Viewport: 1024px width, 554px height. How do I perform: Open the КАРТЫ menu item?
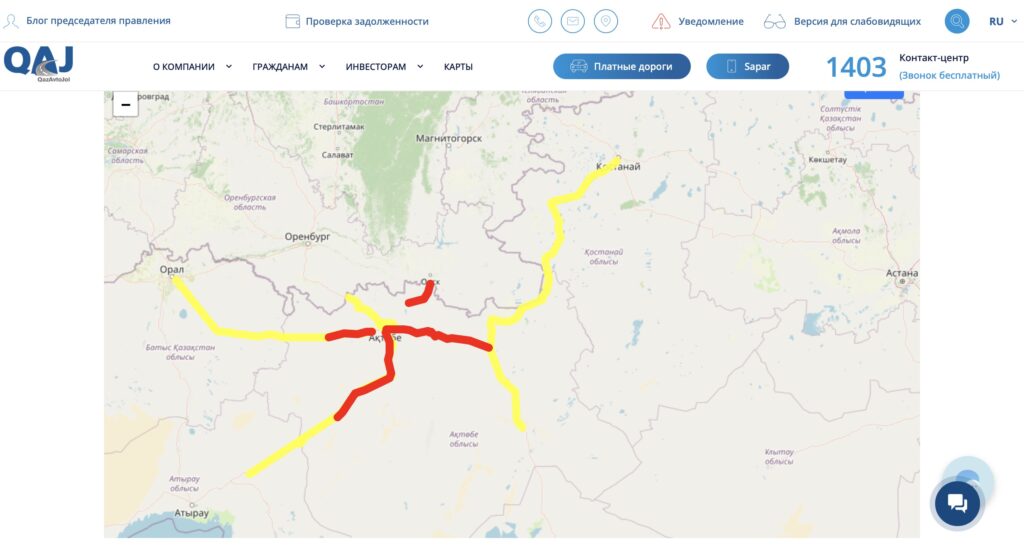click(x=458, y=67)
